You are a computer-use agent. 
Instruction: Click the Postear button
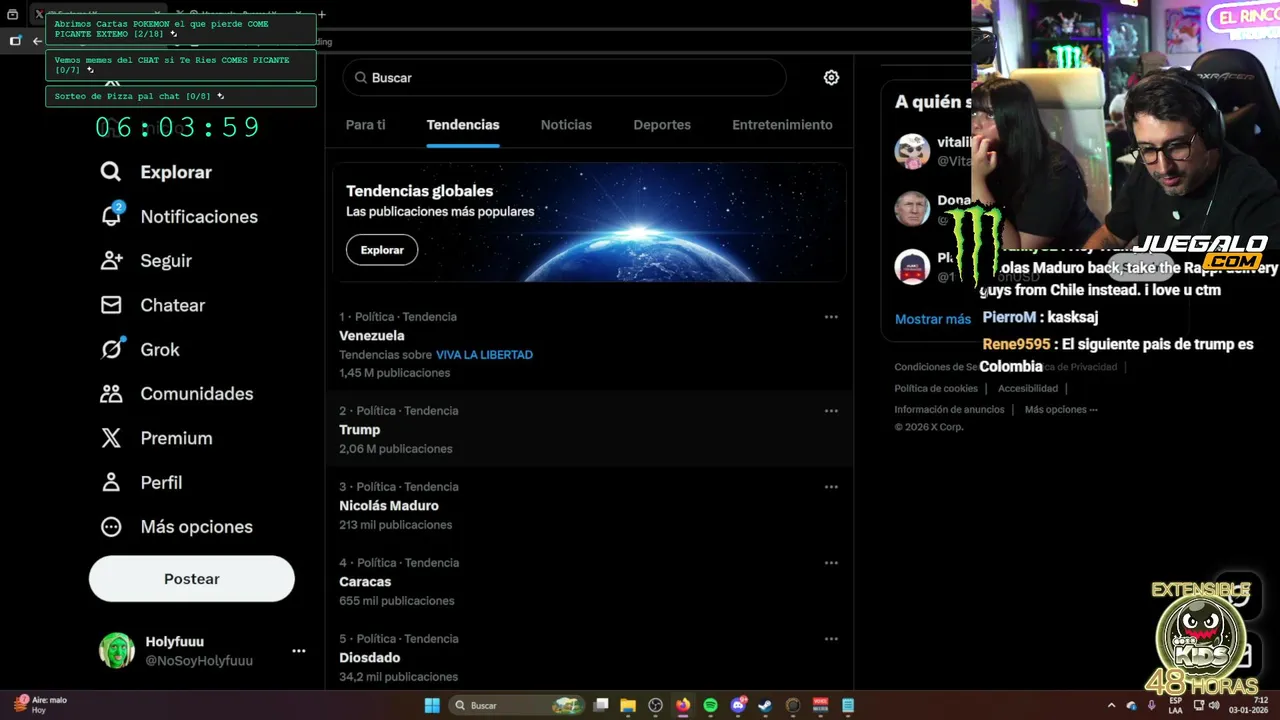(x=192, y=579)
